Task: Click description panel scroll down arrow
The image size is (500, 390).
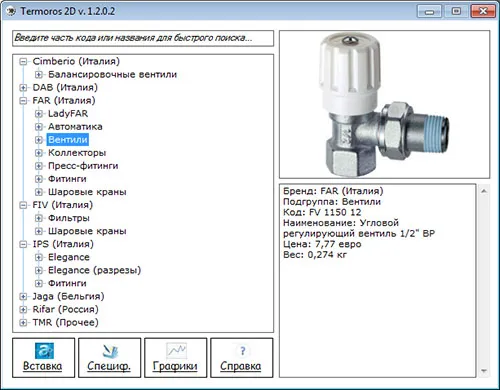Action: (484, 371)
